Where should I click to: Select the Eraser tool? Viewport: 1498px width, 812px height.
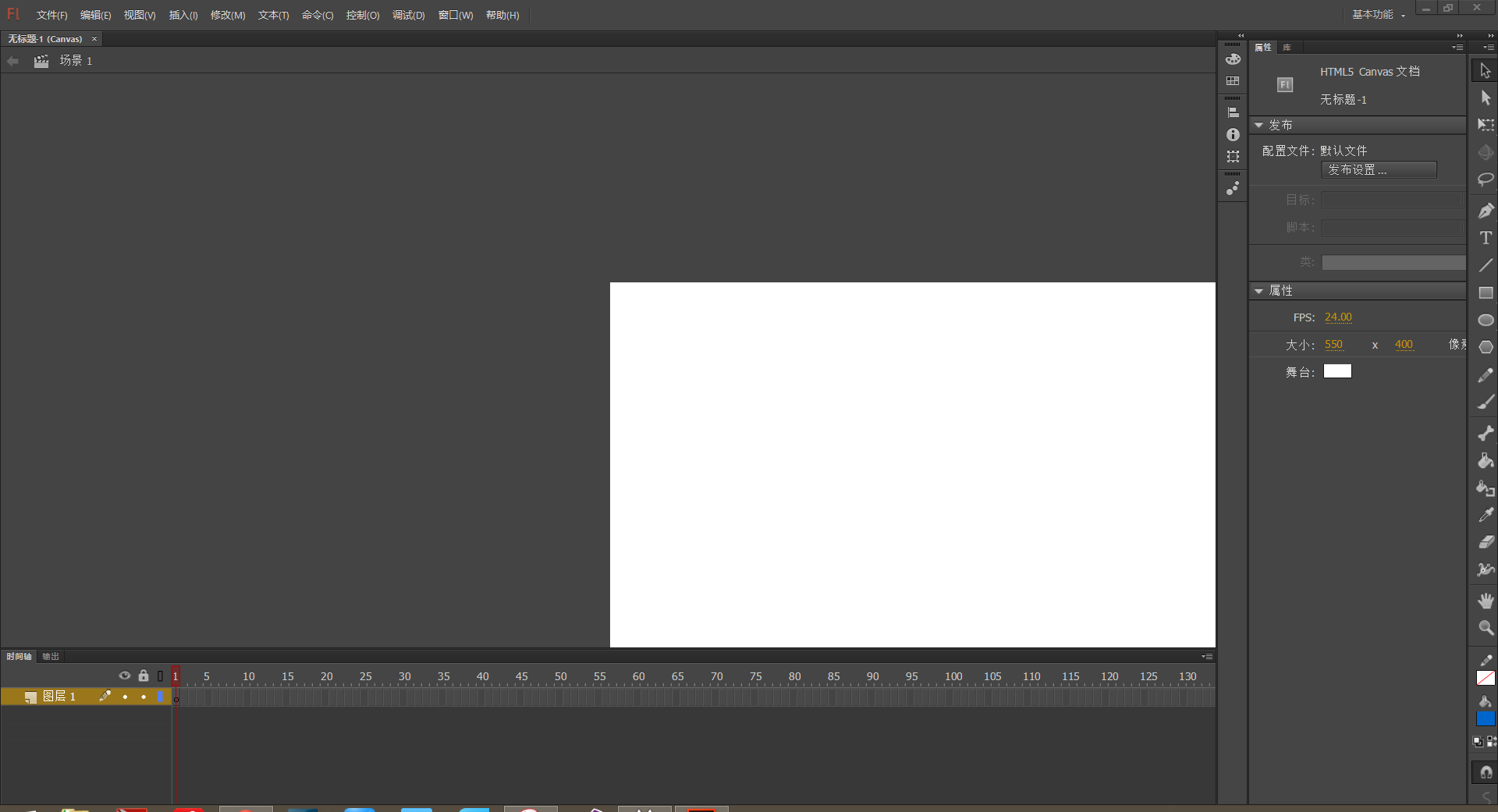[1486, 542]
